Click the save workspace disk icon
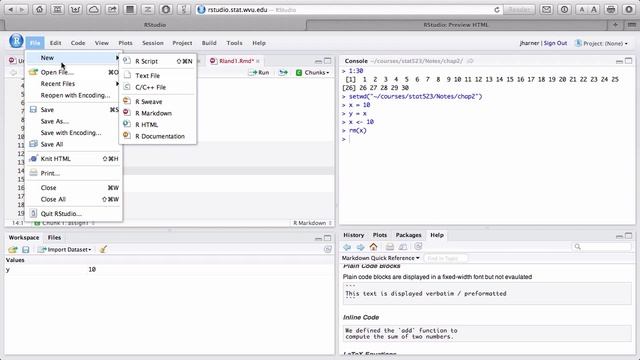The height and width of the screenshot is (360, 640). coord(26,249)
